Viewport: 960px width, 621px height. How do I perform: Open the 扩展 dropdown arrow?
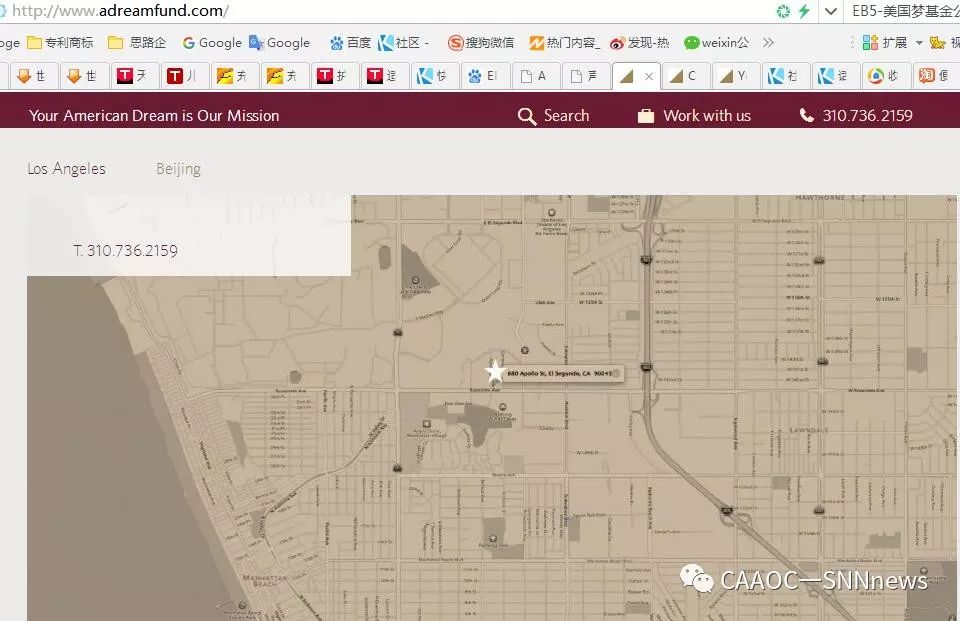(x=919, y=43)
